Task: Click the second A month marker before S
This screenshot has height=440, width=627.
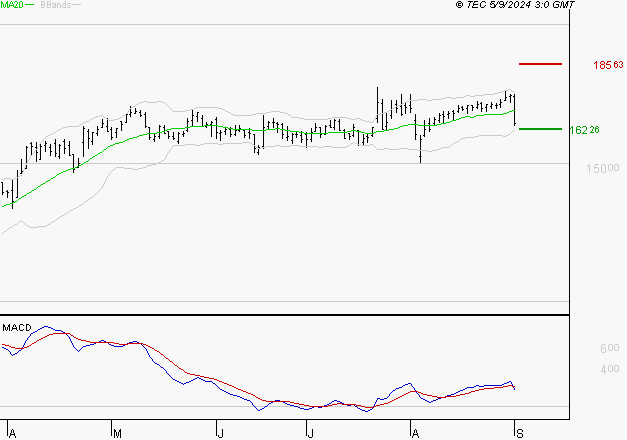Action: (415, 434)
